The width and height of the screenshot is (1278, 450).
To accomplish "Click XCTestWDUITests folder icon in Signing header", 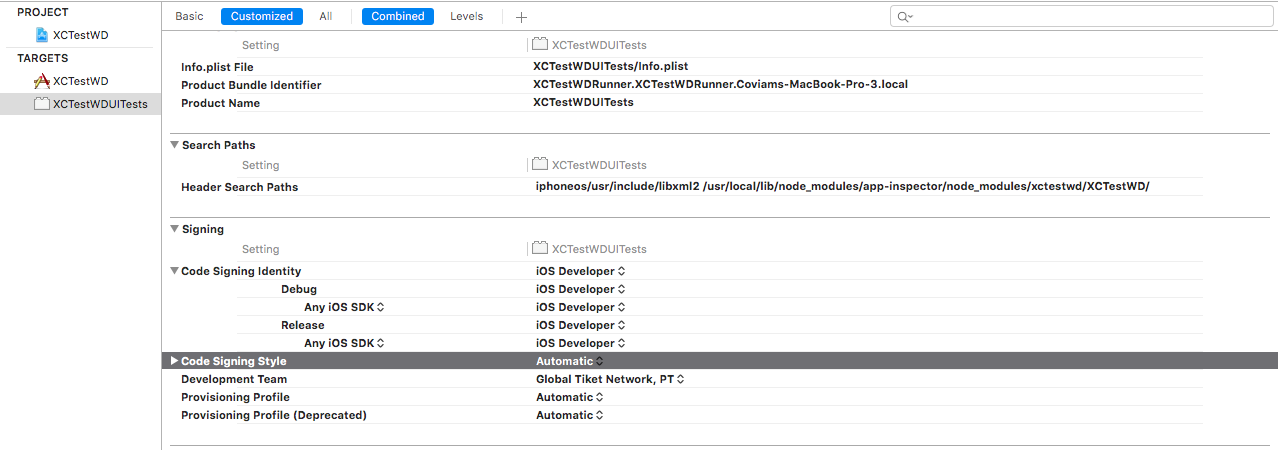I will click(x=540, y=249).
